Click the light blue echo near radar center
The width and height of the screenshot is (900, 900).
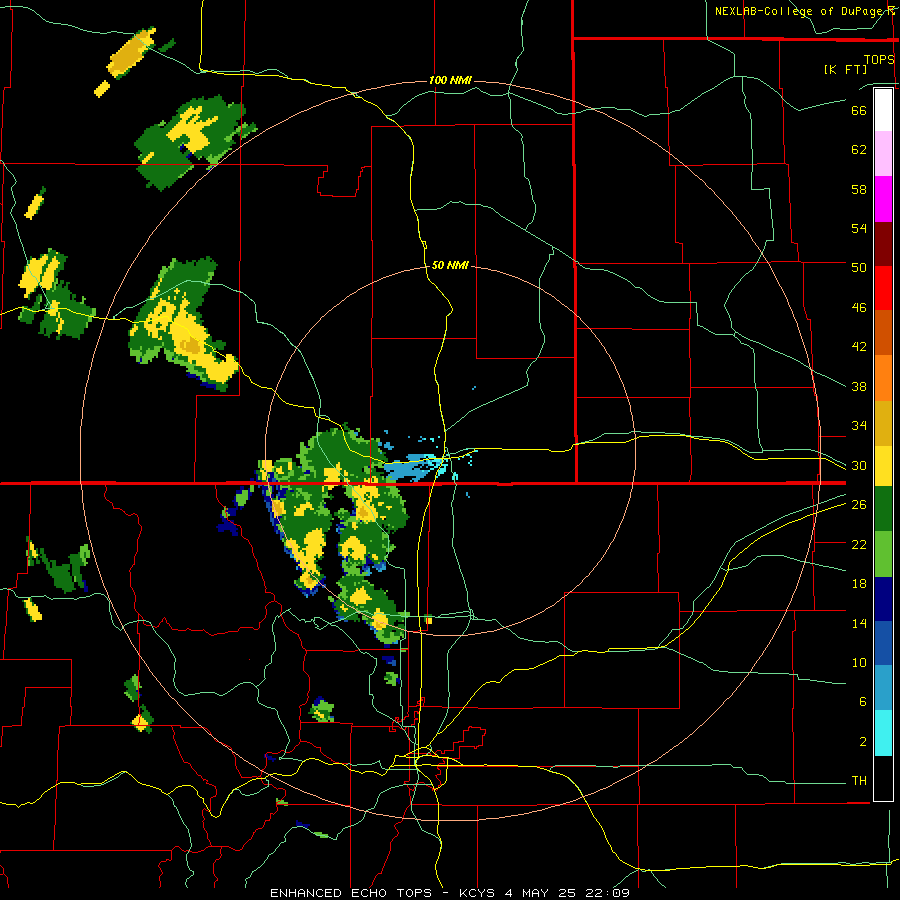tap(413, 467)
